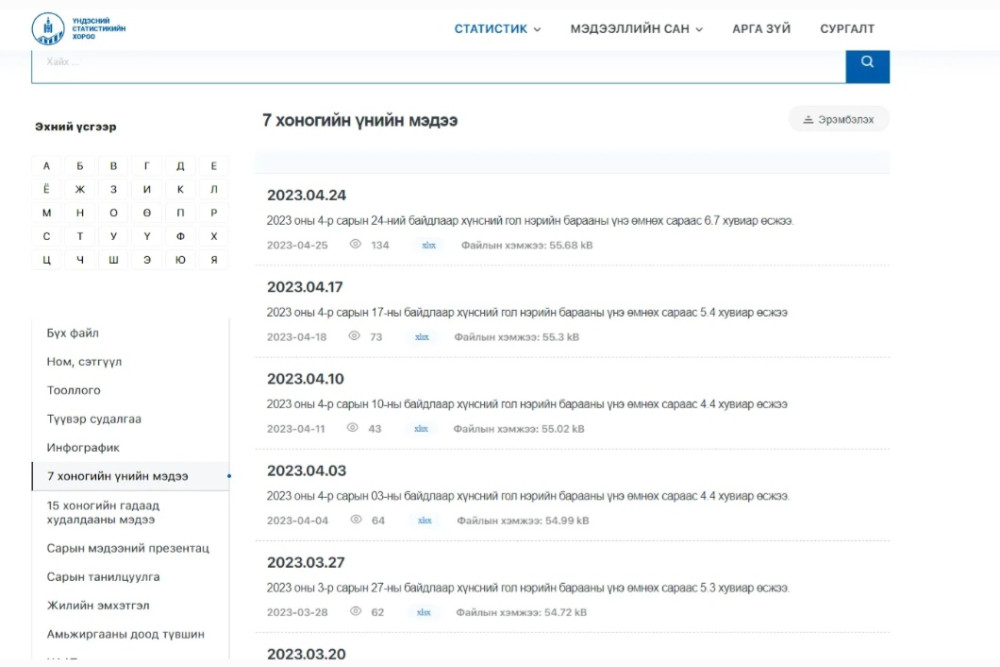
Task: Click the eye icon beside 73 views
Action: click(354, 336)
